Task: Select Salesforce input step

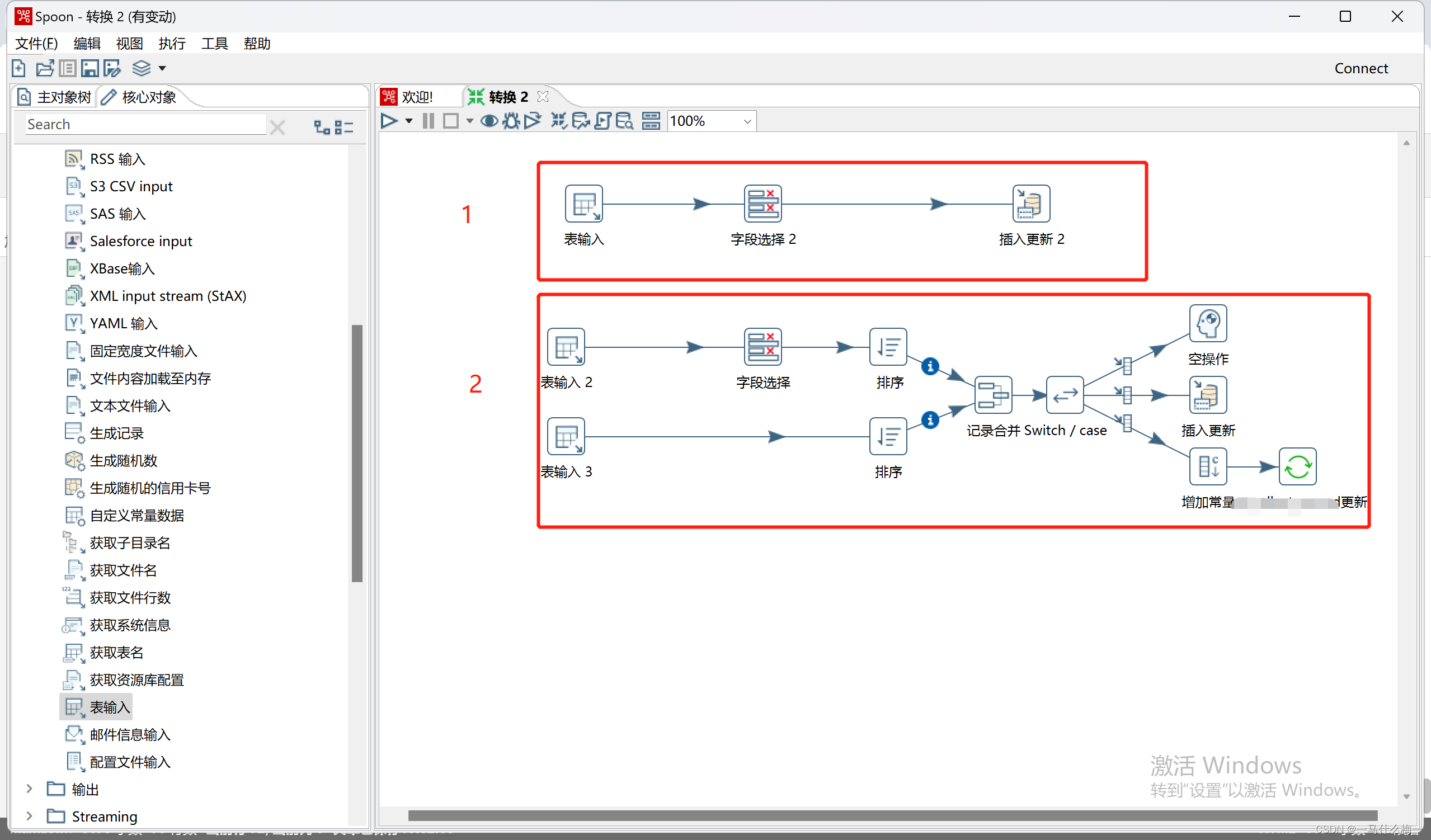Action: coord(129,241)
